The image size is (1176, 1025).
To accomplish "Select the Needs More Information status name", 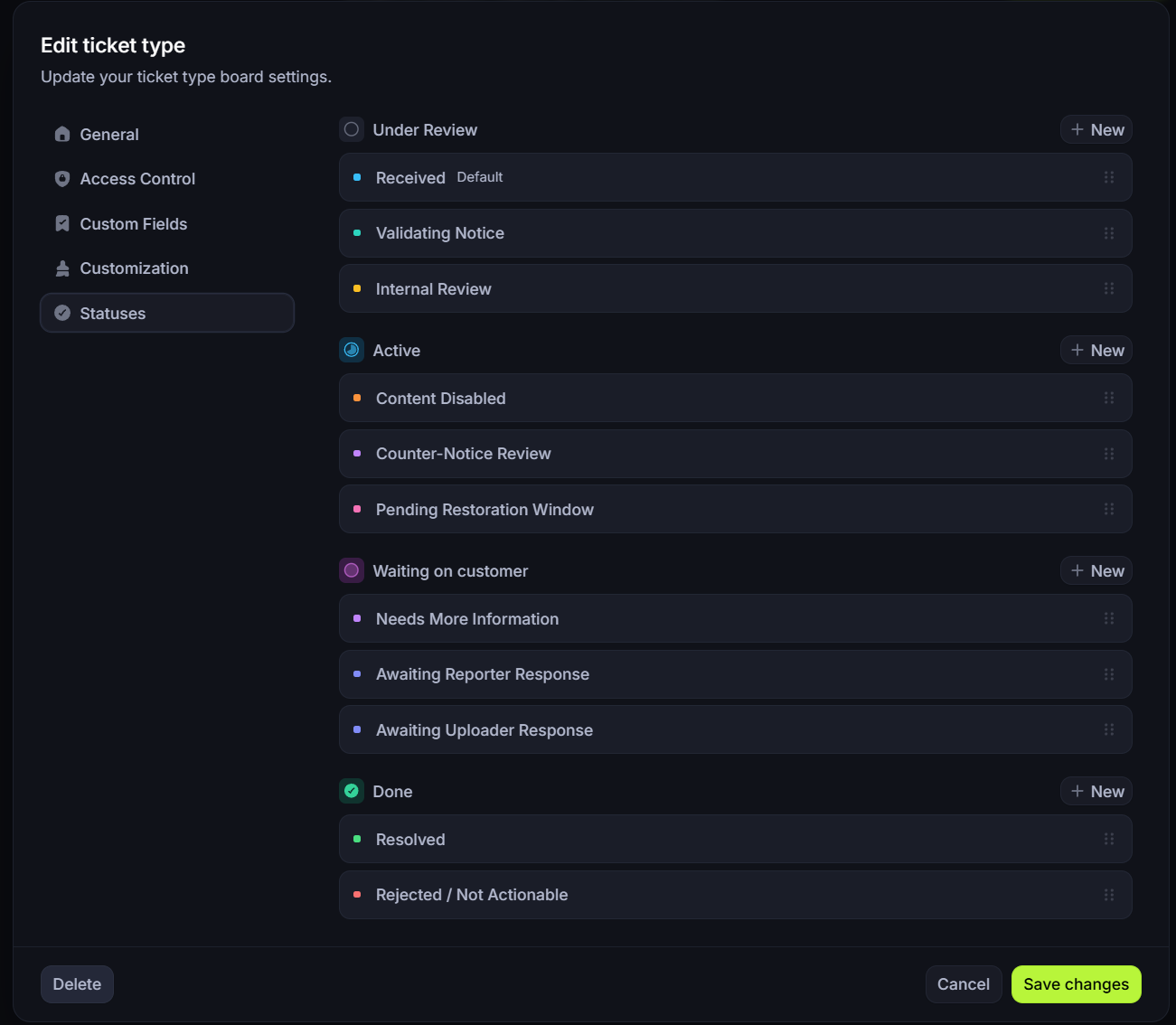I will 467,619.
